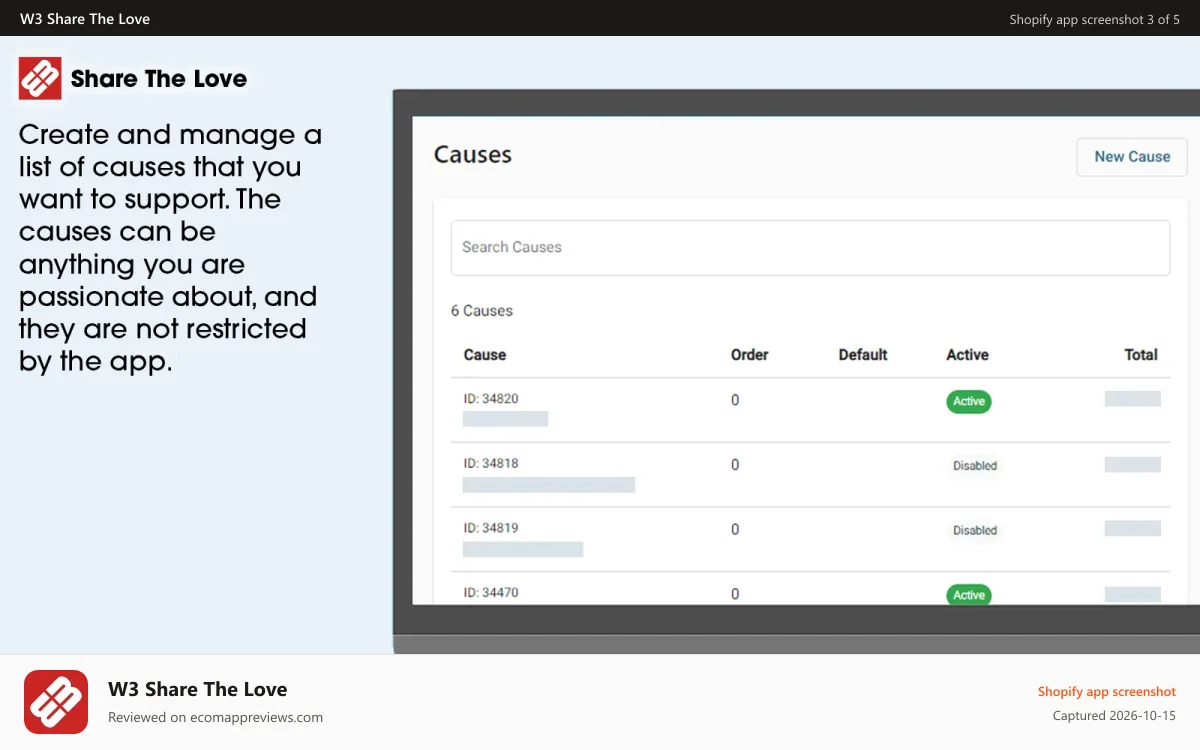
Task: Click the Total column header
Action: click(x=1141, y=355)
